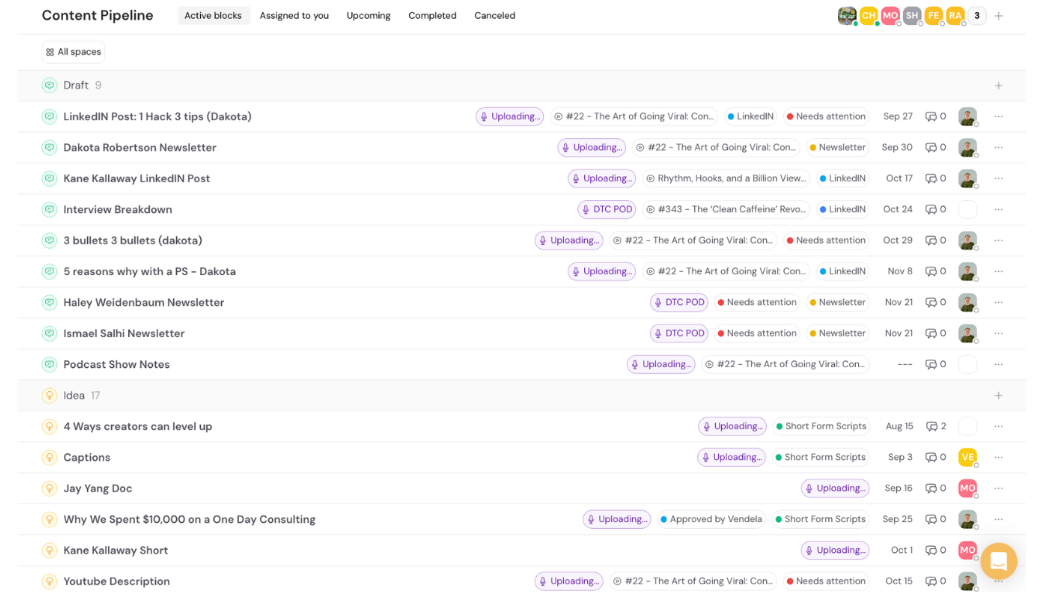Open more options for Captions row
This screenshot has width=1042, height=592.
coord(998,457)
